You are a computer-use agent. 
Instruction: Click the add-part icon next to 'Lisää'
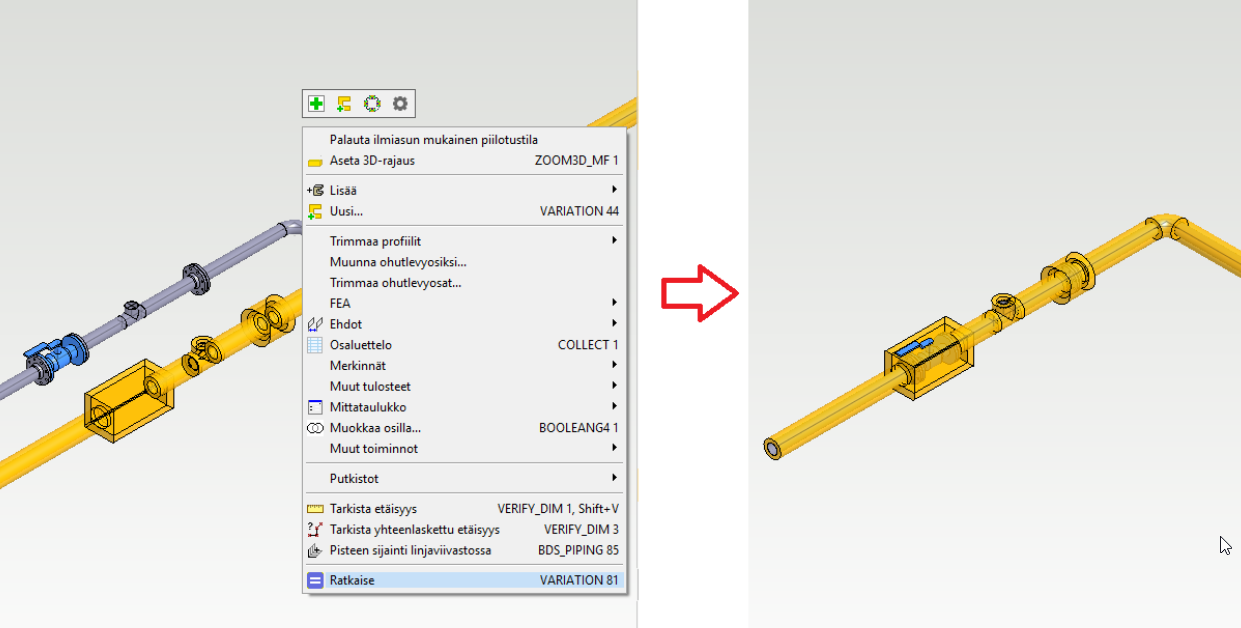(x=315, y=190)
